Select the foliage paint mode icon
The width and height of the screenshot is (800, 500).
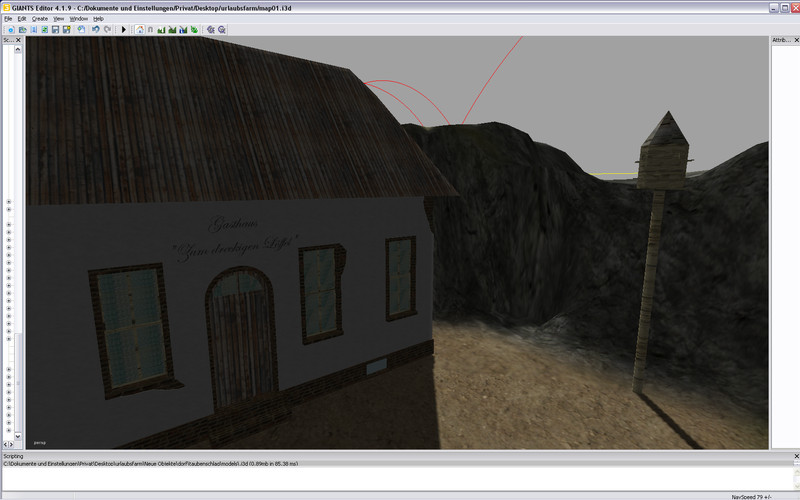click(x=194, y=30)
